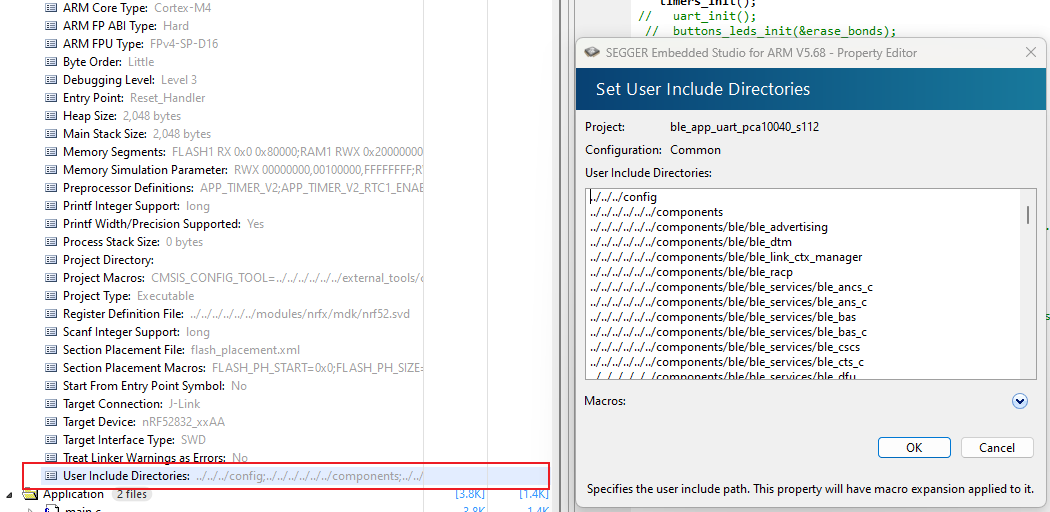
Task: Select the components/ble/ble_advertising path line
Action: tap(708, 227)
